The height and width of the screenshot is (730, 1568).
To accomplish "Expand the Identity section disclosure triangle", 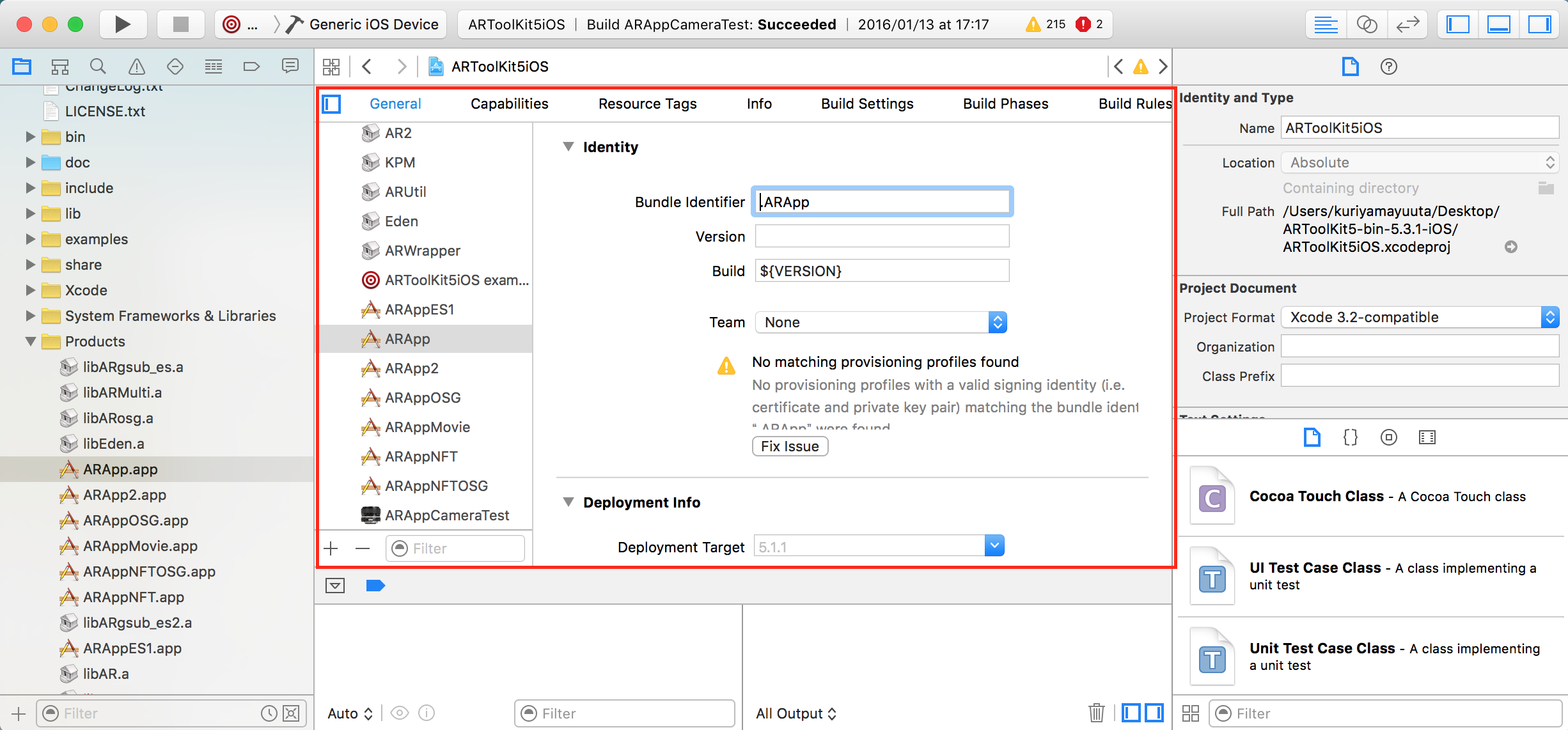I will click(567, 147).
